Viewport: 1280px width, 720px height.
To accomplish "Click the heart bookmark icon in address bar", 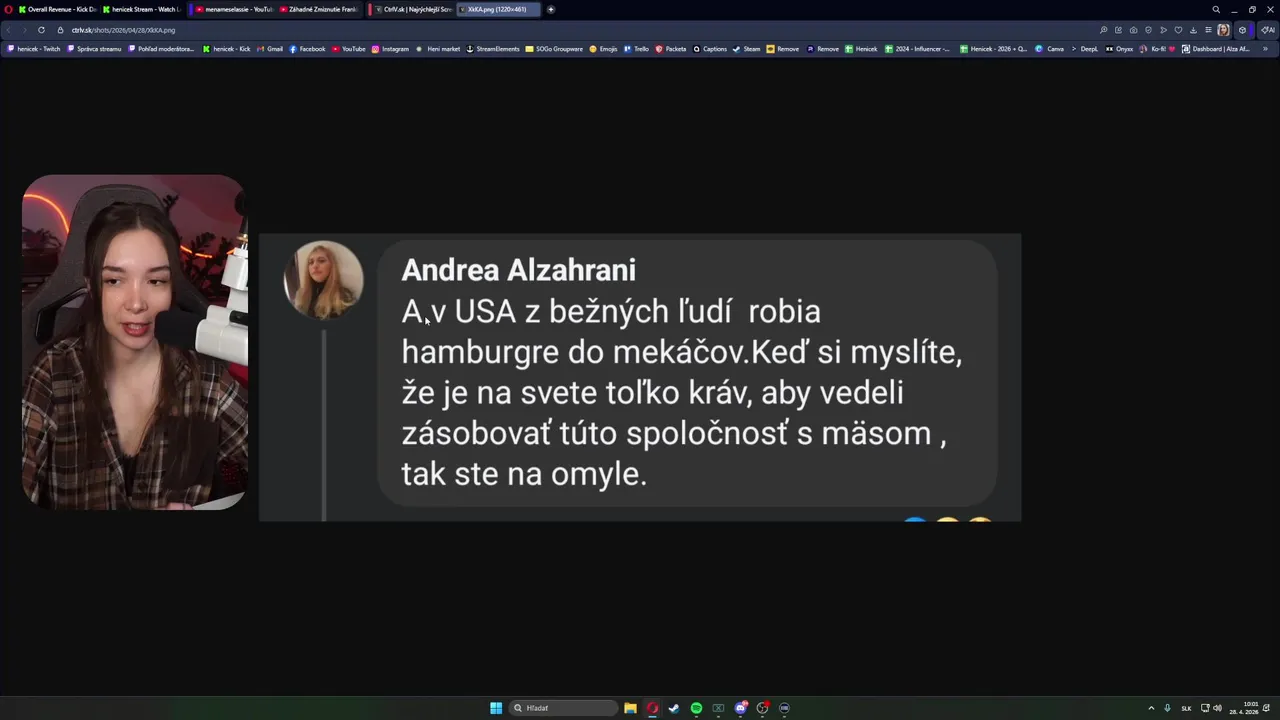I will click(1178, 30).
